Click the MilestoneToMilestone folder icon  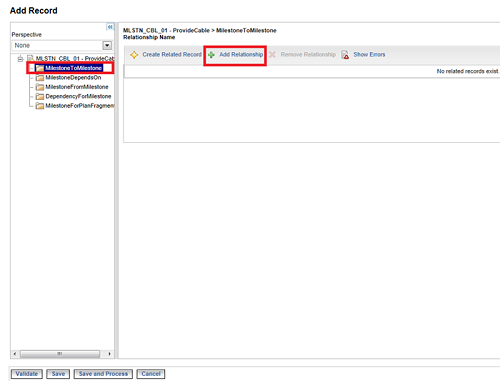[40, 68]
